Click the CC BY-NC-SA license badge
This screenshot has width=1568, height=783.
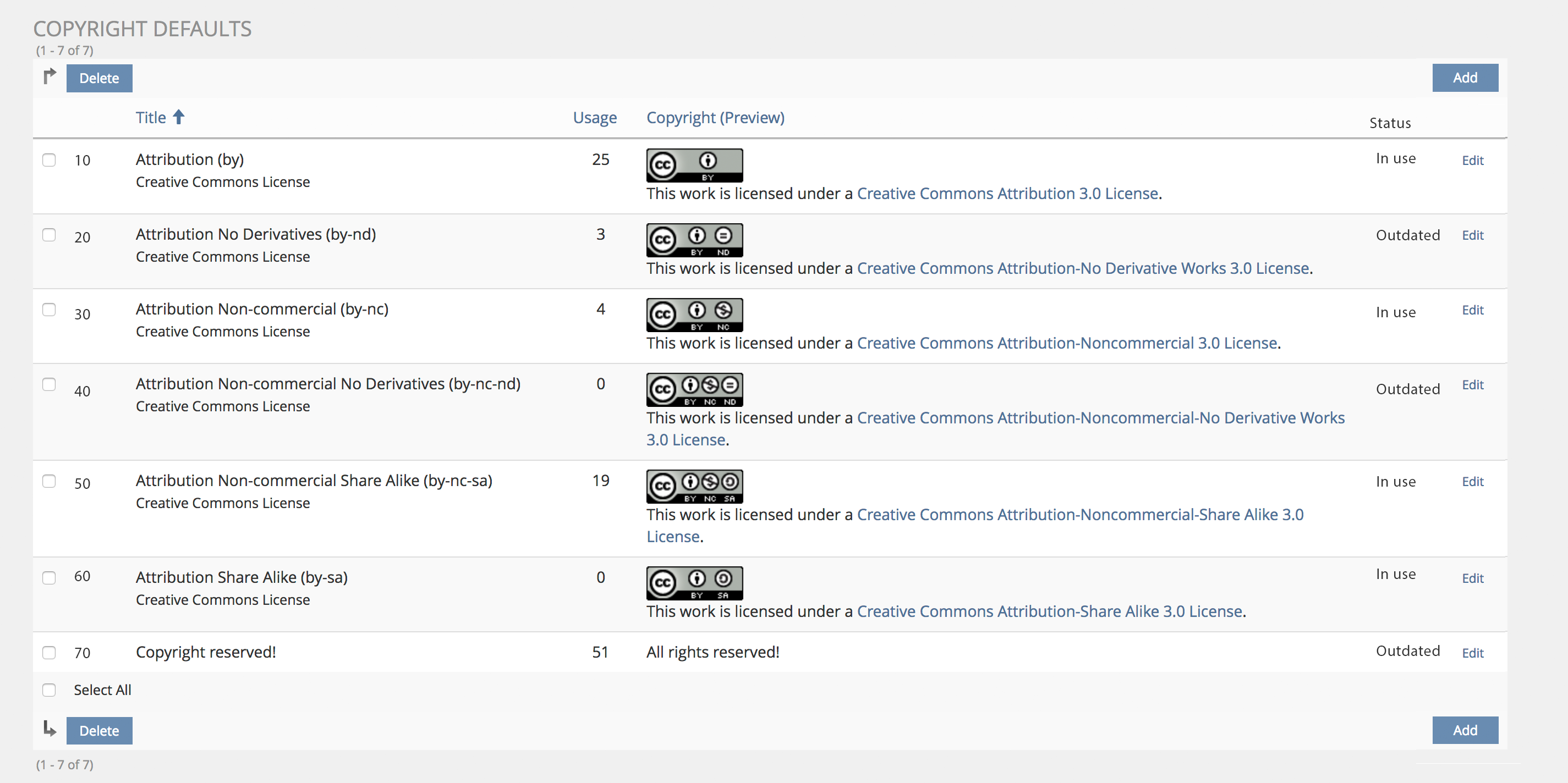[694, 486]
